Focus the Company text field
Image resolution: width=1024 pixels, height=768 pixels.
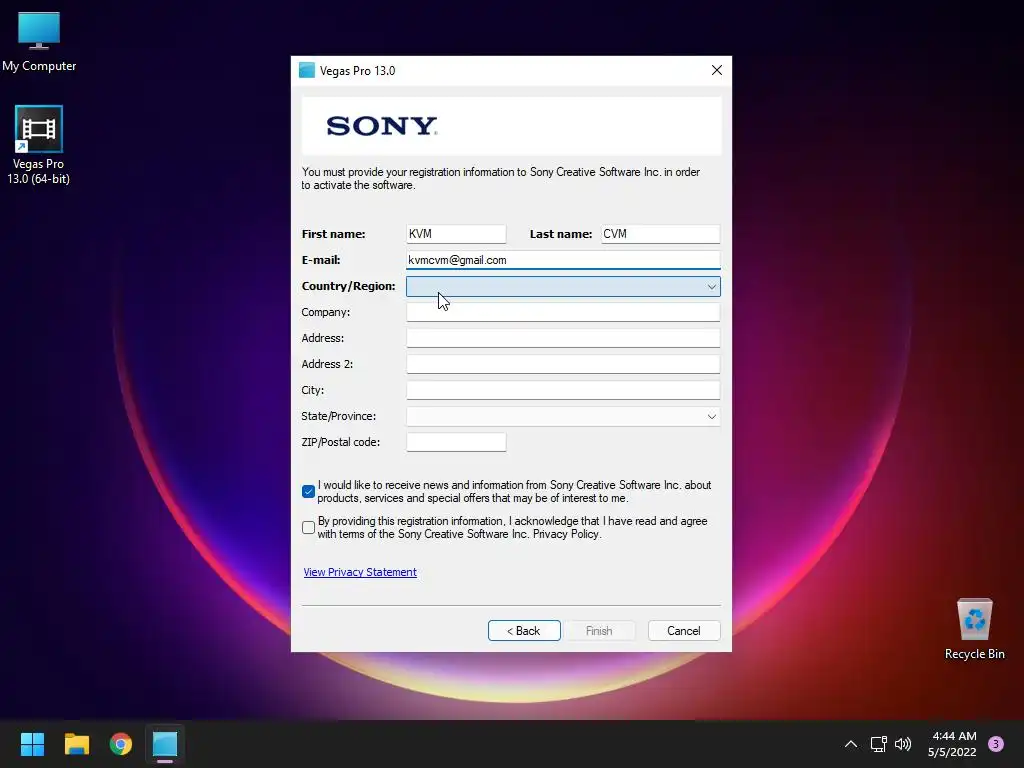[x=563, y=312]
